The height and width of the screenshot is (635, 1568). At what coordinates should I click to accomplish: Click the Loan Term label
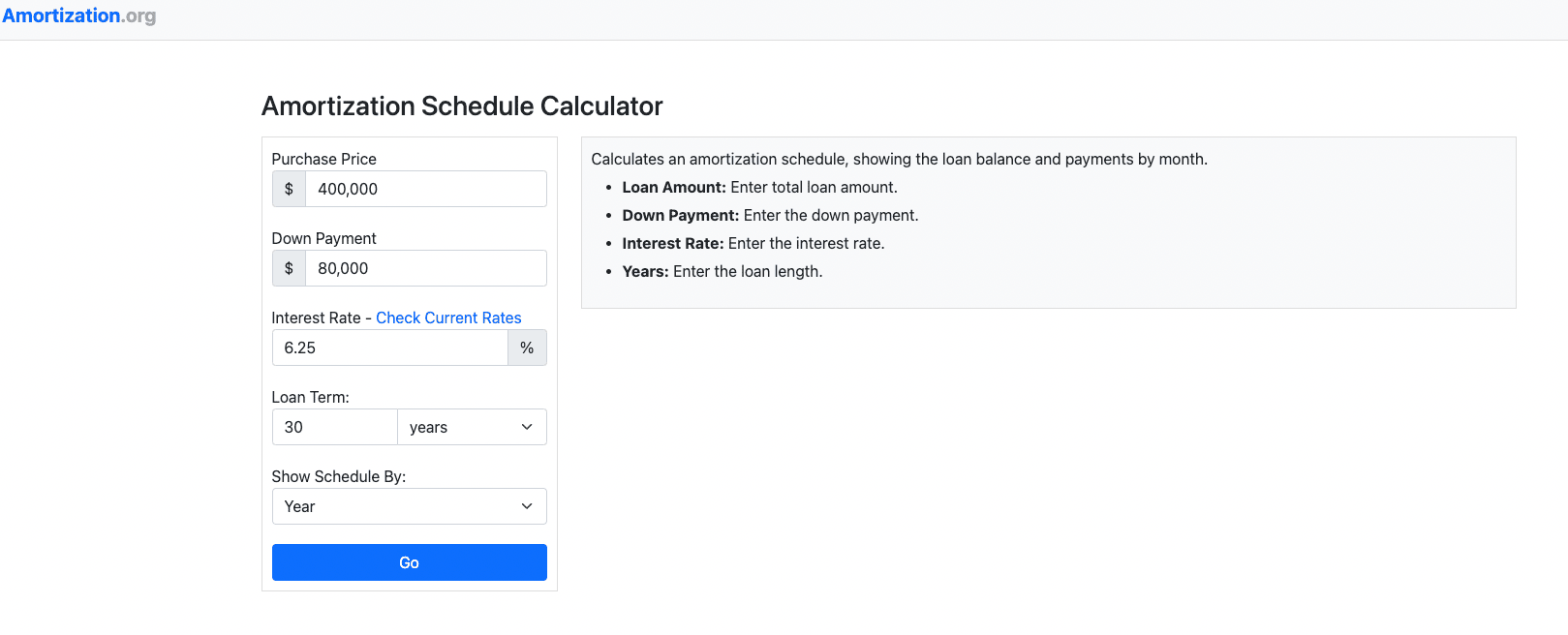click(311, 397)
